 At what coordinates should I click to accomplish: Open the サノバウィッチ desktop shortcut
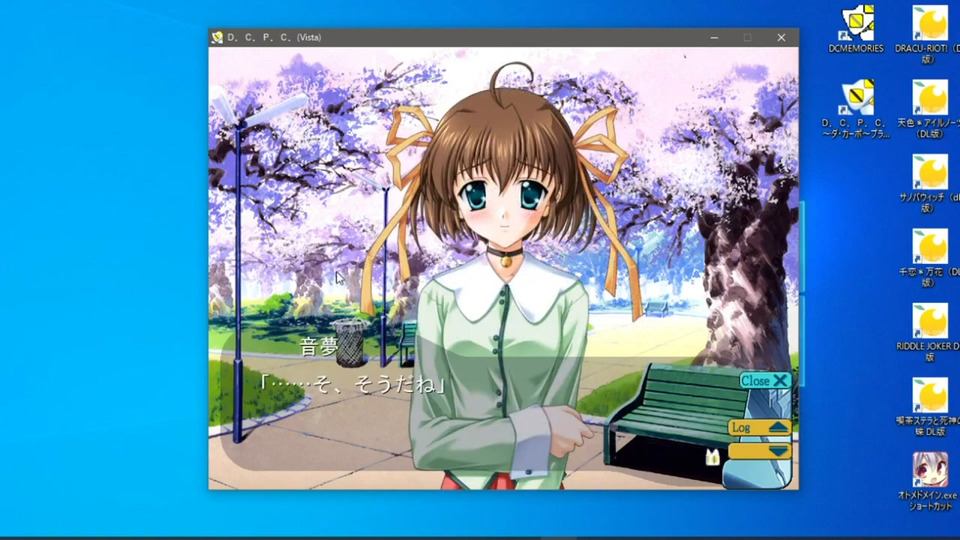coord(929,184)
